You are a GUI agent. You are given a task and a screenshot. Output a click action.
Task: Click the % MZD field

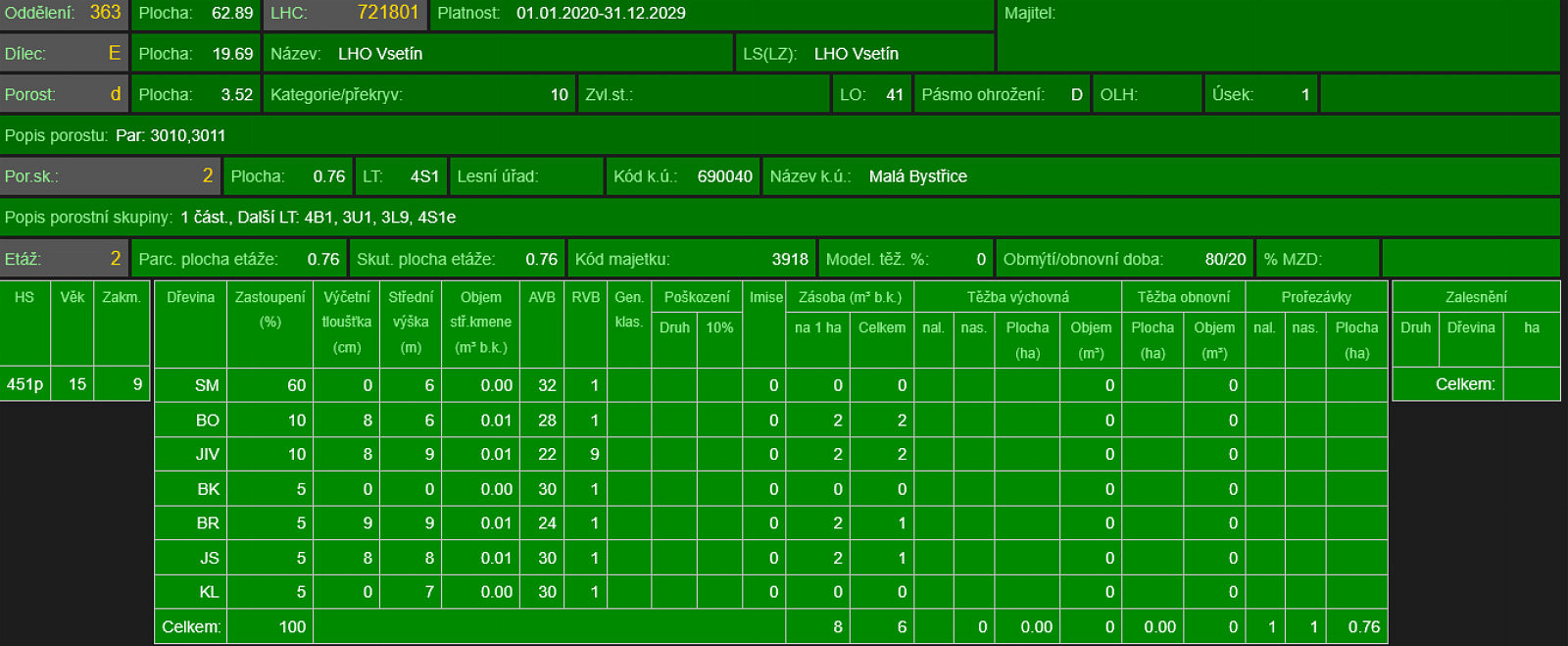[x=1318, y=259]
